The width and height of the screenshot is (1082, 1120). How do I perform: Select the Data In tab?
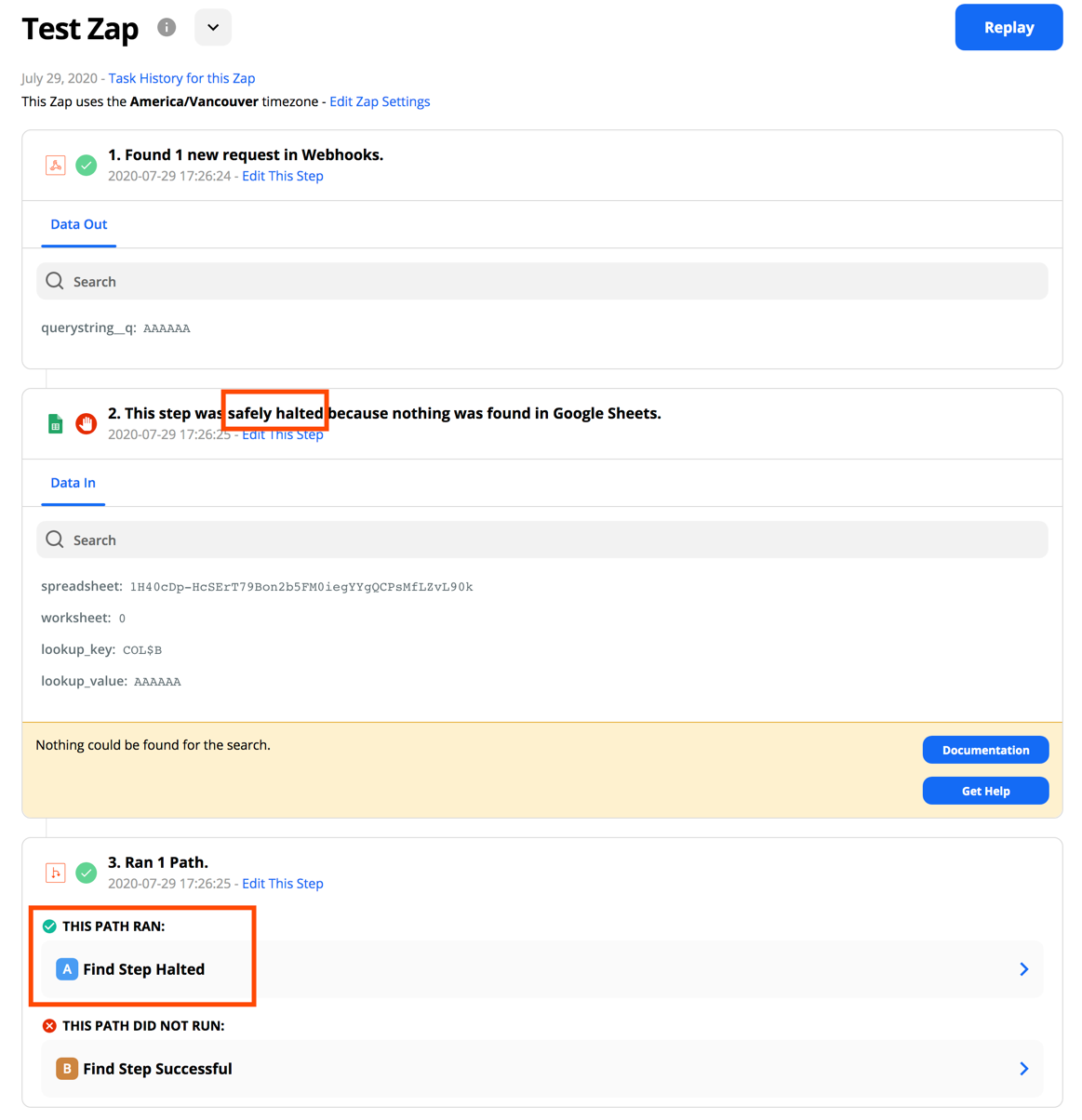pos(73,484)
